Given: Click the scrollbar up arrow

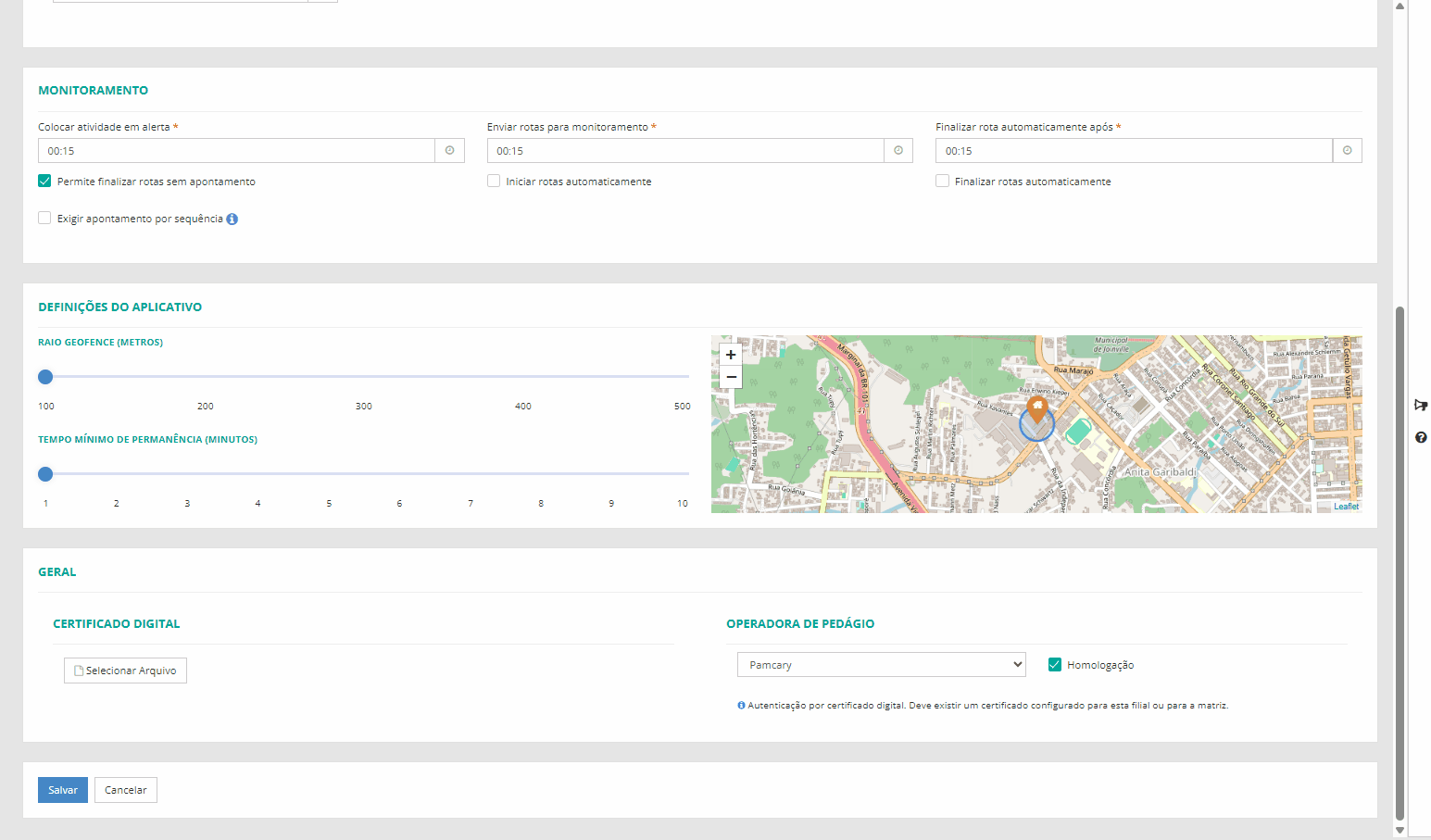Looking at the screenshot, I should tap(1400, 6).
